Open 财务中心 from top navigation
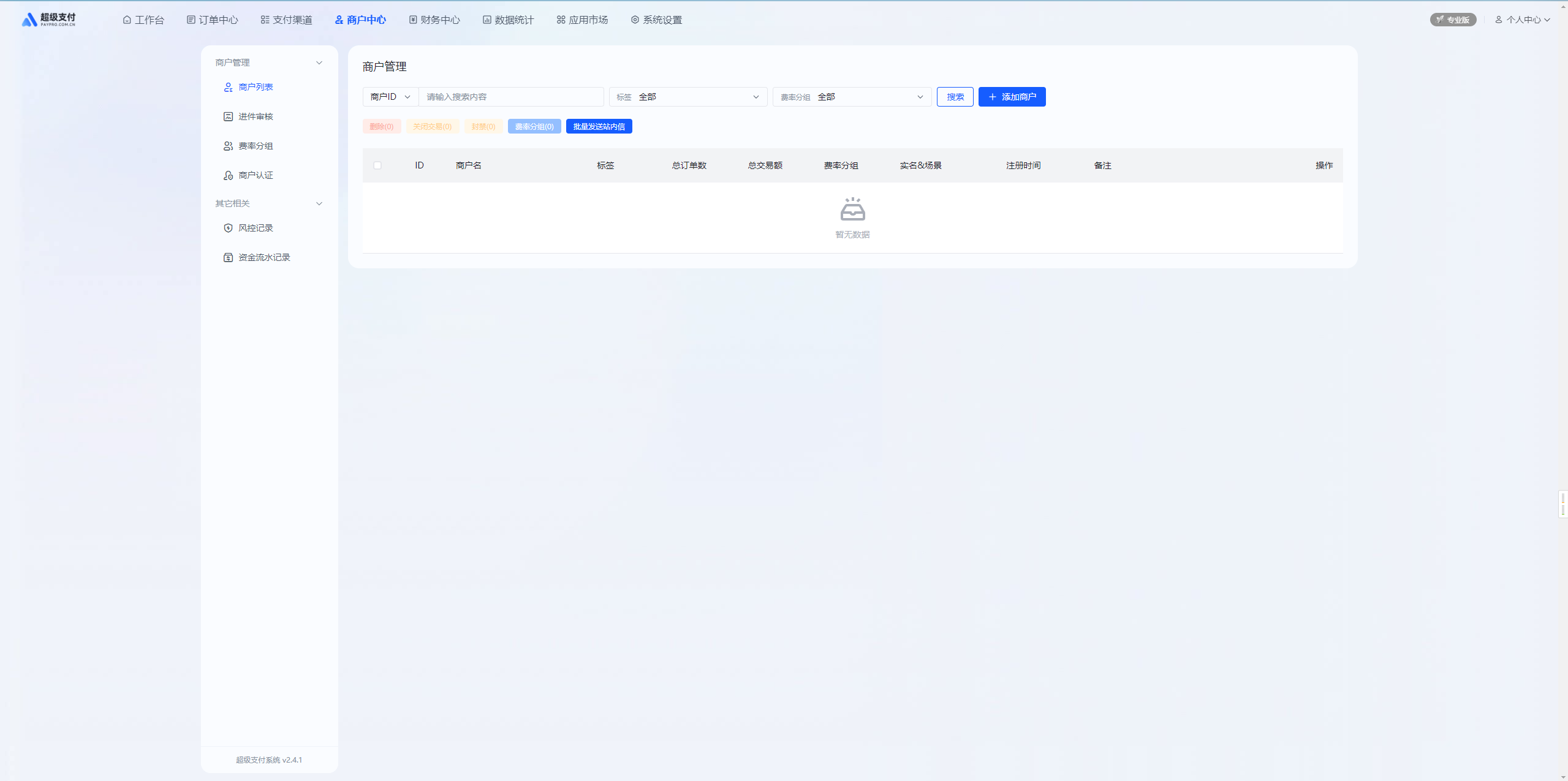Image resolution: width=1568 pixels, height=781 pixels. pyautogui.click(x=434, y=20)
